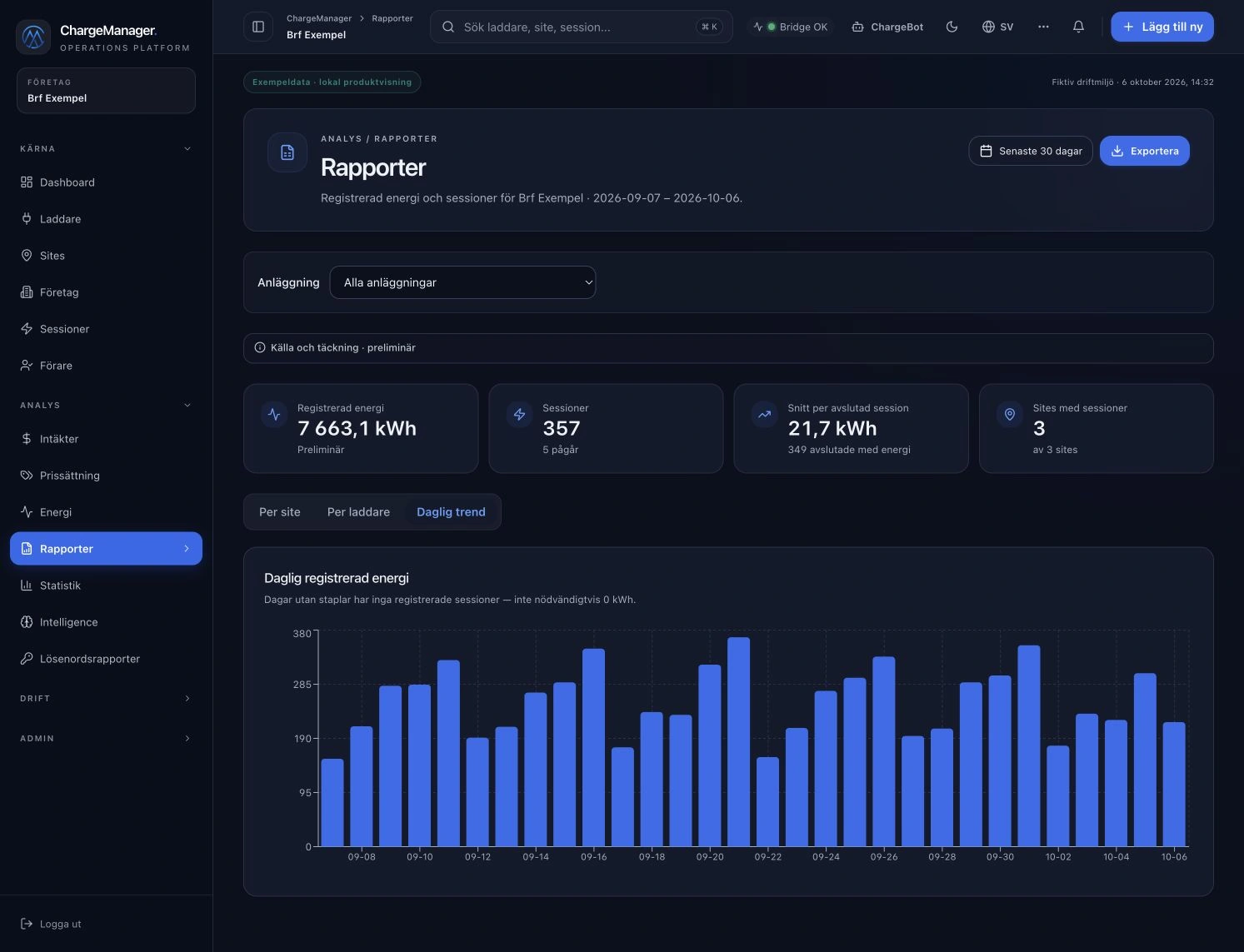Switch to the Per laddare tab
This screenshot has height=952, width=1244.
pos(358,512)
